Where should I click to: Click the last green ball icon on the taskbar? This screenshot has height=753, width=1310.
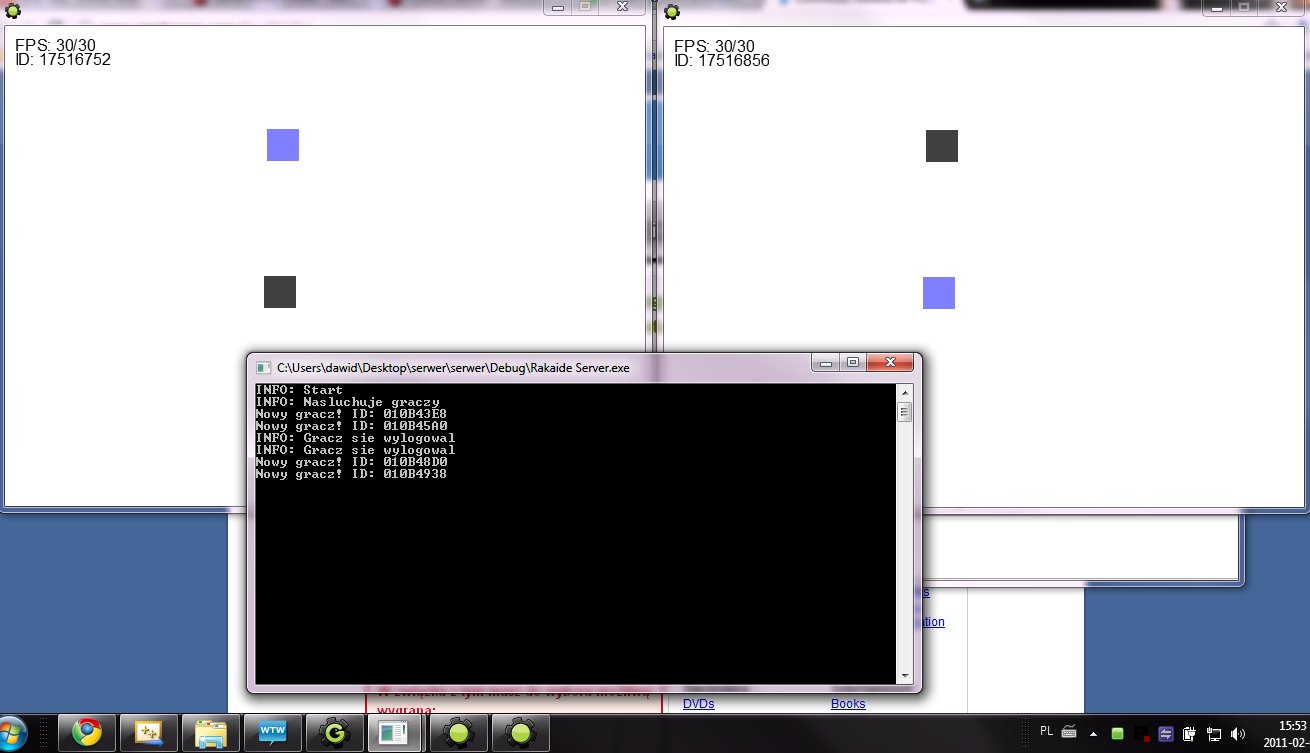(521, 734)
